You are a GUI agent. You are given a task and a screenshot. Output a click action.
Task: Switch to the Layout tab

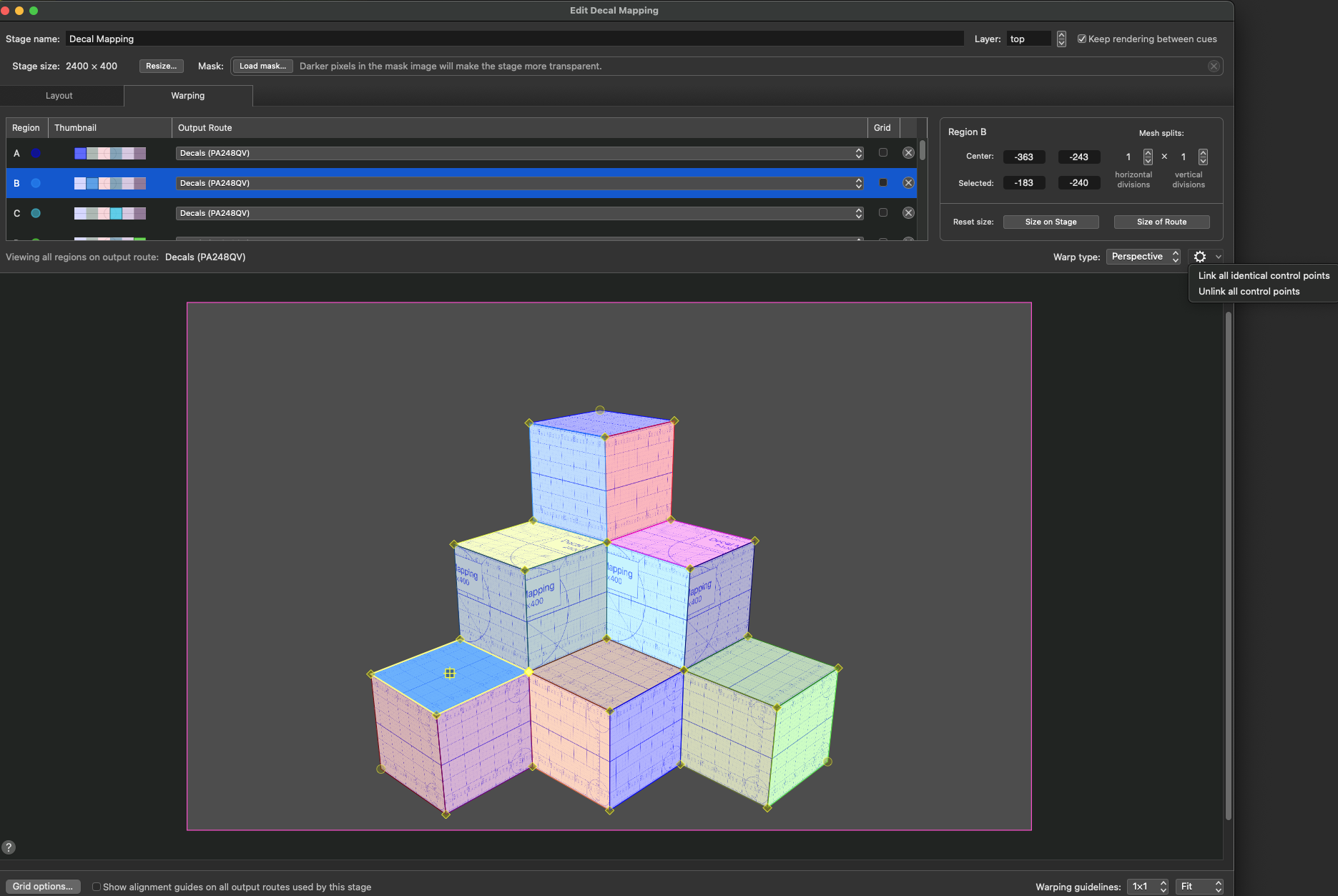(x=59, y=95)
